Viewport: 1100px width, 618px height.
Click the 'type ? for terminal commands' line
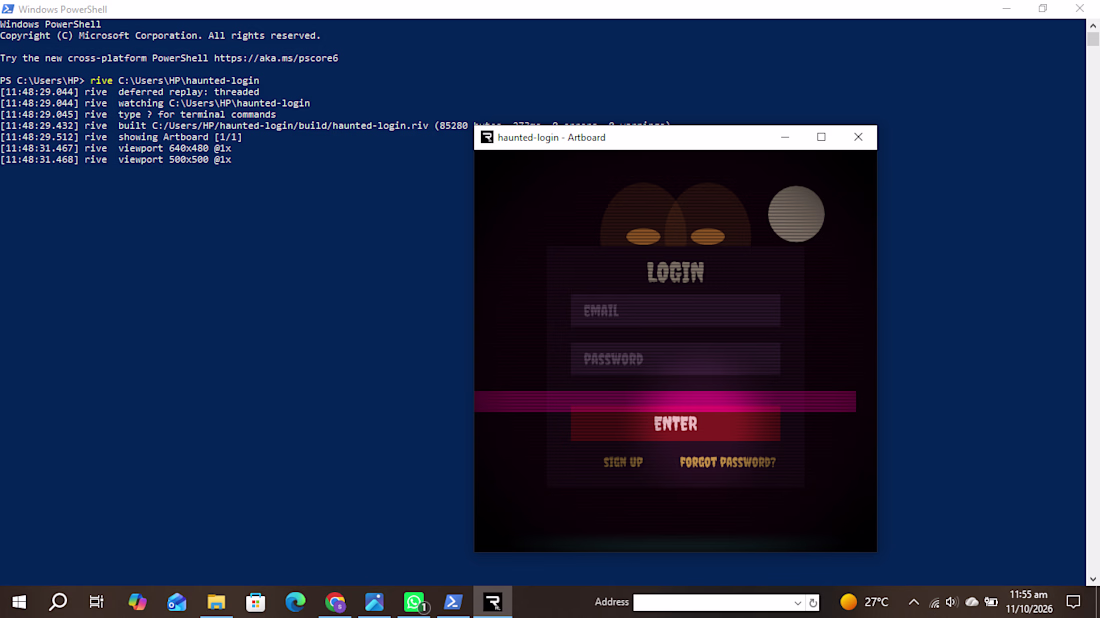(138, 115)
